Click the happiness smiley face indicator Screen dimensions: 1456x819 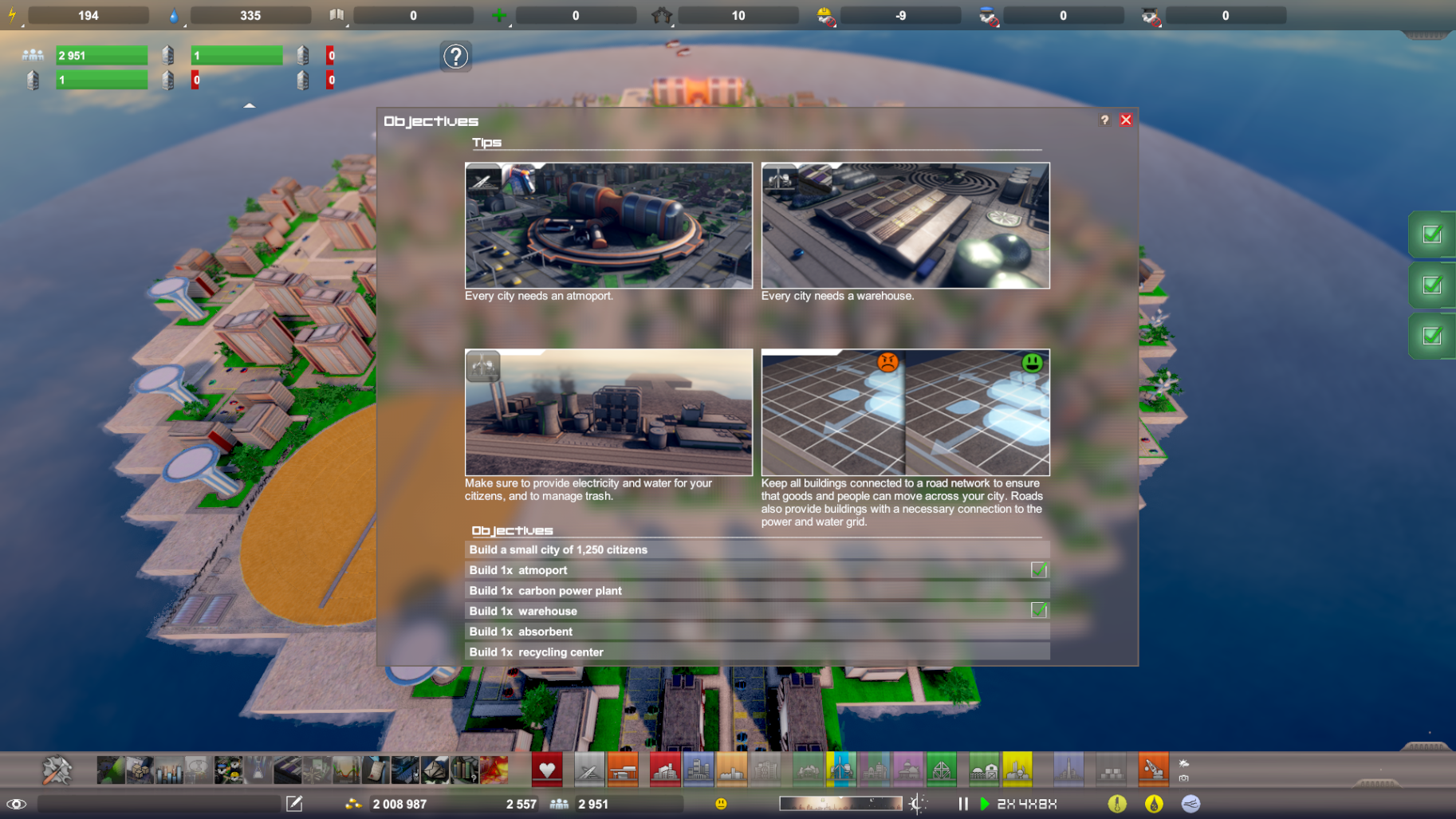[x=721, y=804]
